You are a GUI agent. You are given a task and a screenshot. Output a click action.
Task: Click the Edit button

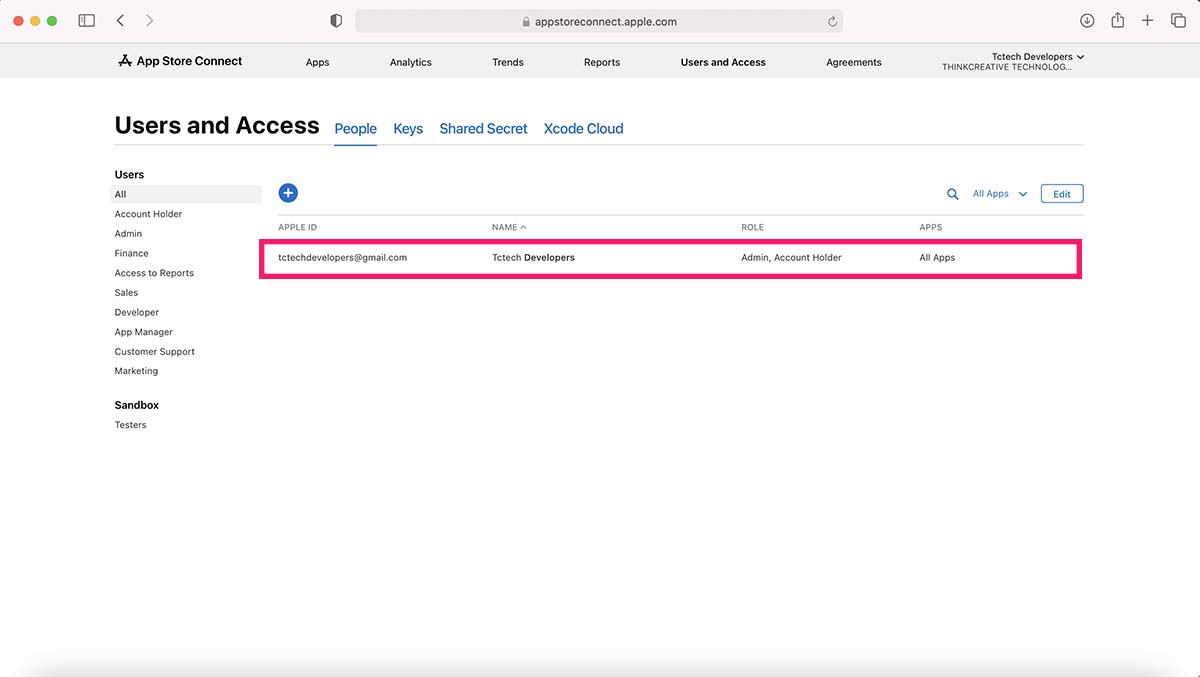(x=1062, y=194)
